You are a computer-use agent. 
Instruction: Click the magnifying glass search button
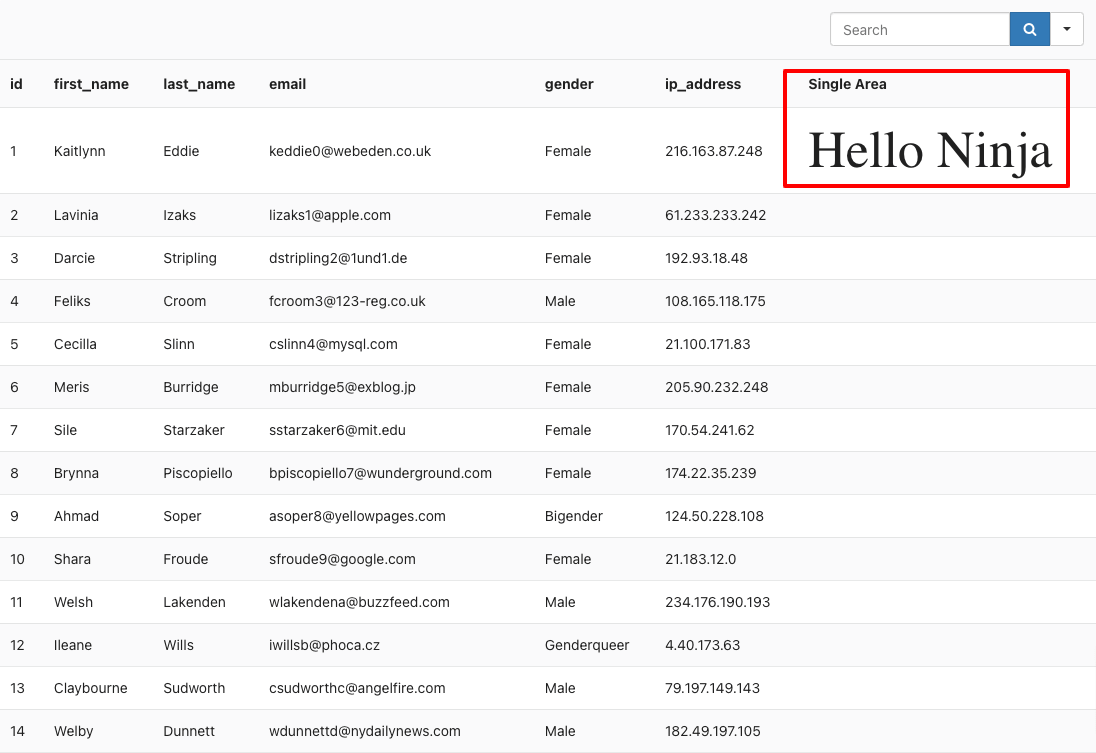pyautogui.click(x=1029, y=30)
